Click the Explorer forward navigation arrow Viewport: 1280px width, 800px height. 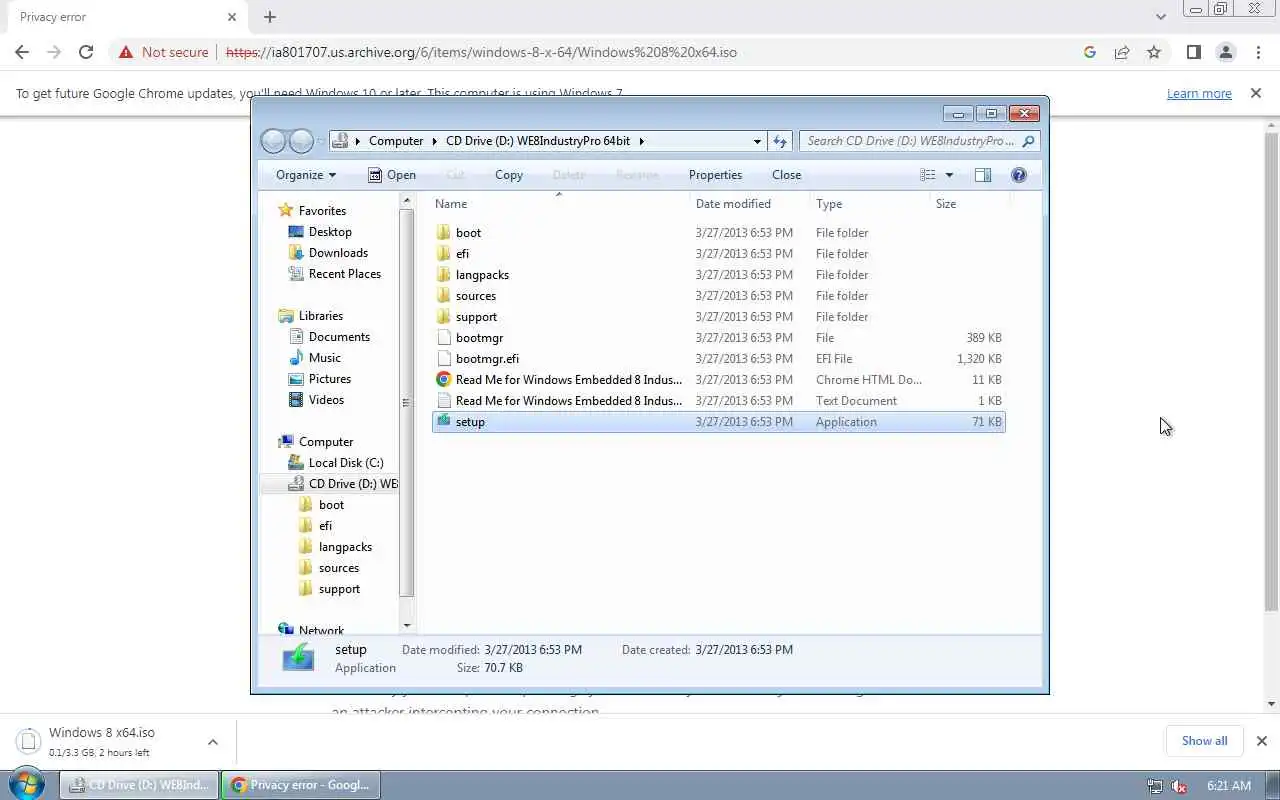pyautogui.click(x=301, y=141)
